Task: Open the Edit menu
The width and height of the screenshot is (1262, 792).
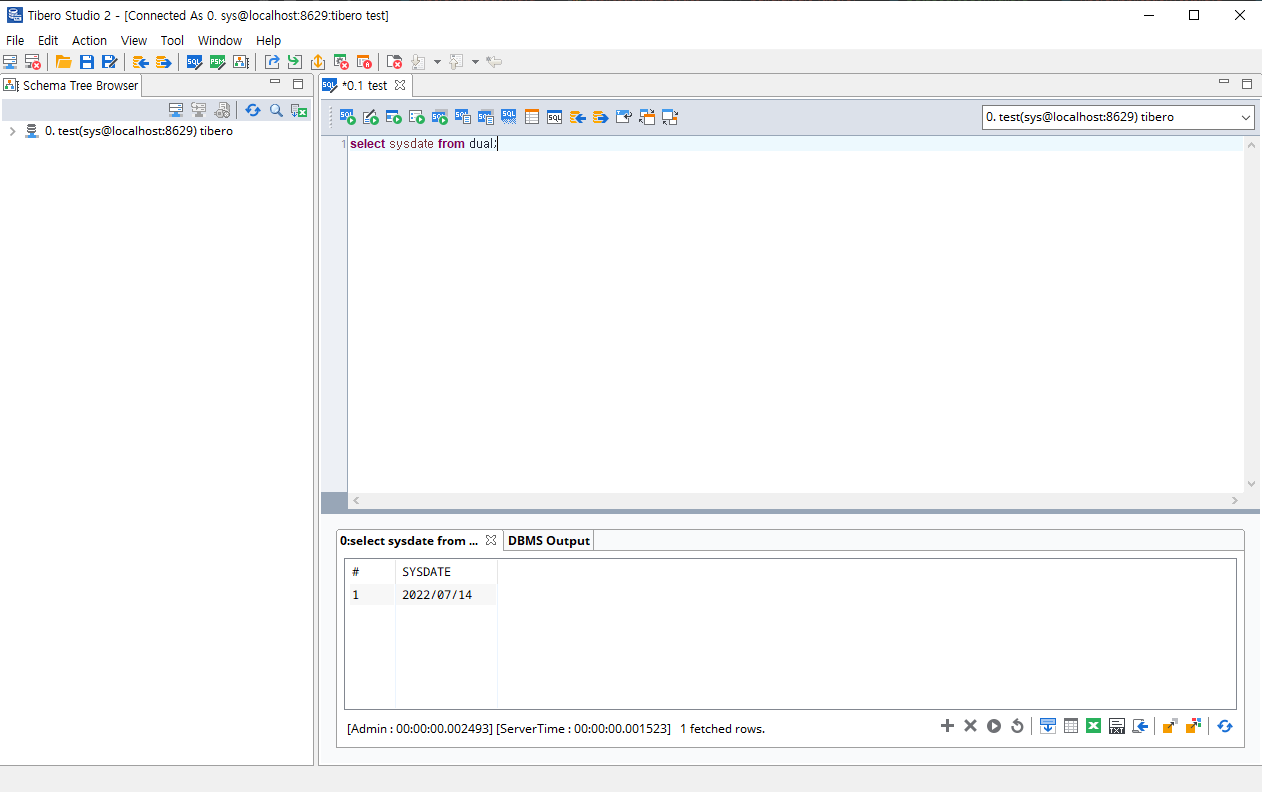Action: 48,40
